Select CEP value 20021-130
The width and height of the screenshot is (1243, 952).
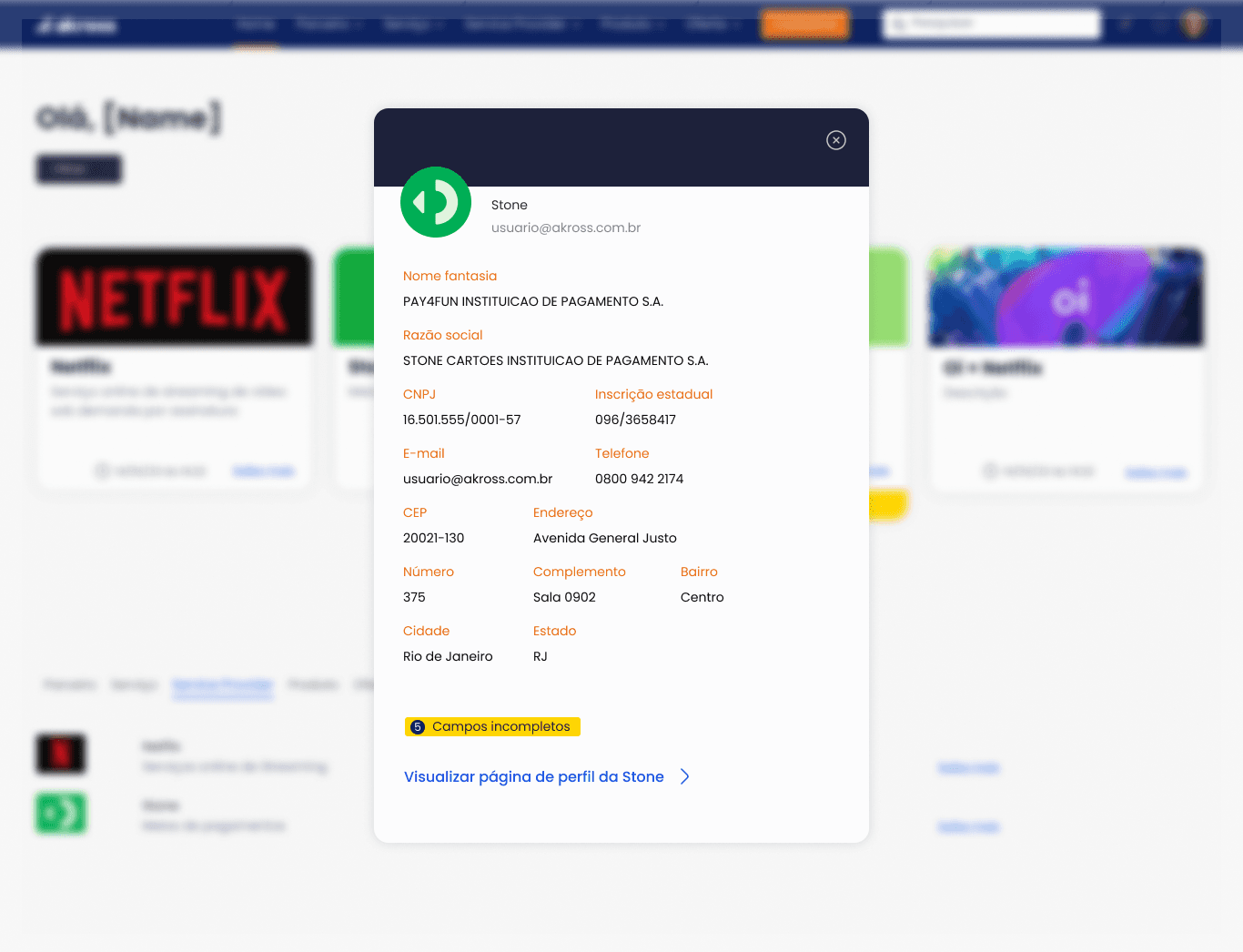coord(433,538)
